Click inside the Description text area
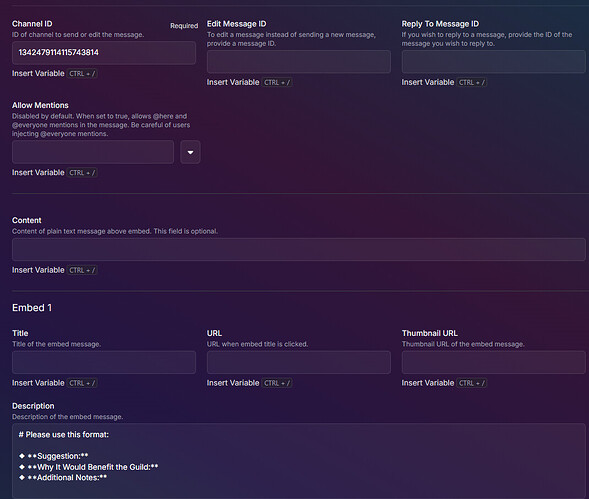 [x=299, y=461]
